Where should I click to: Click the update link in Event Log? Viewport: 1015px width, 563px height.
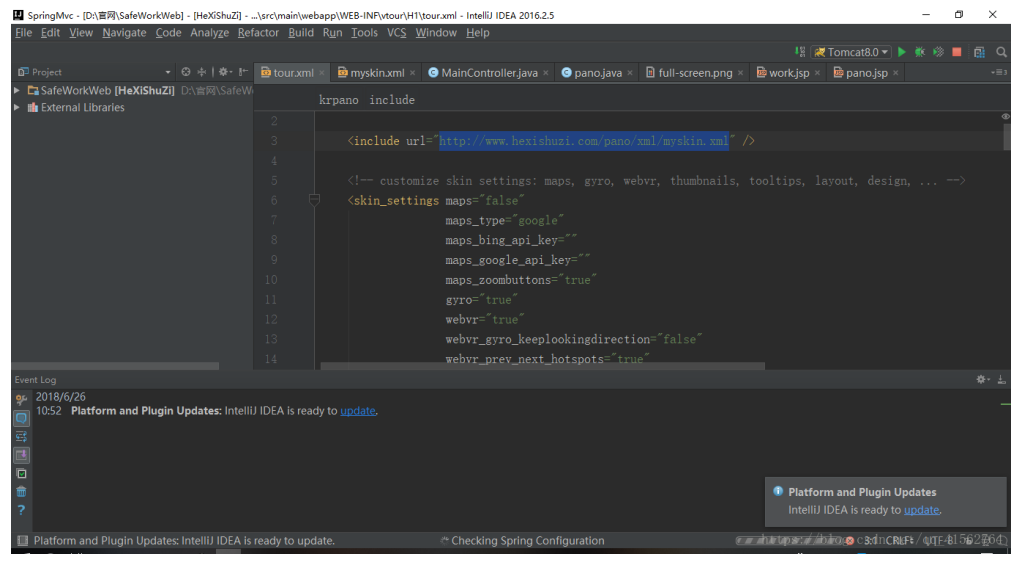coord(357,411)
